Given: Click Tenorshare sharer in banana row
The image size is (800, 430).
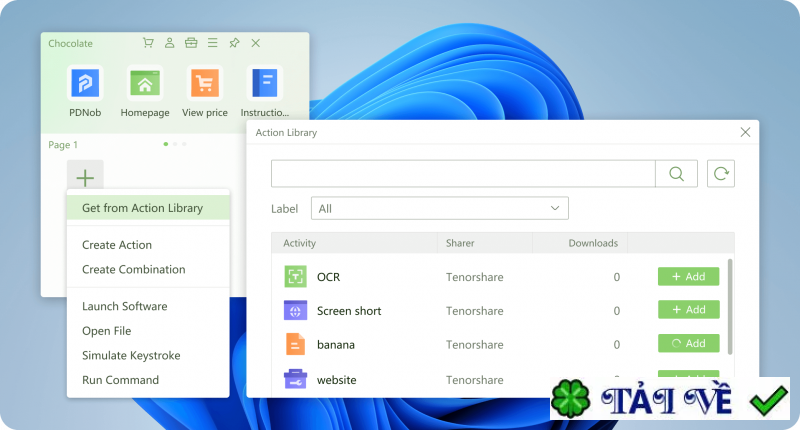Looking at the screenshot, I should click(x=474, y=345).
